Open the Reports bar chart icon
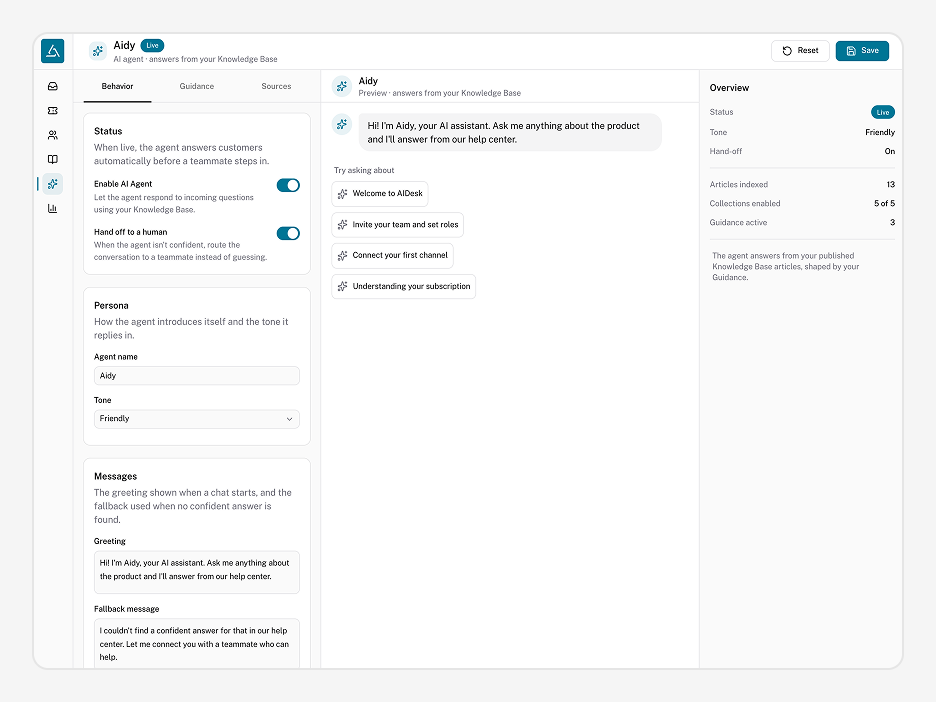 click(x=53, y=208)
